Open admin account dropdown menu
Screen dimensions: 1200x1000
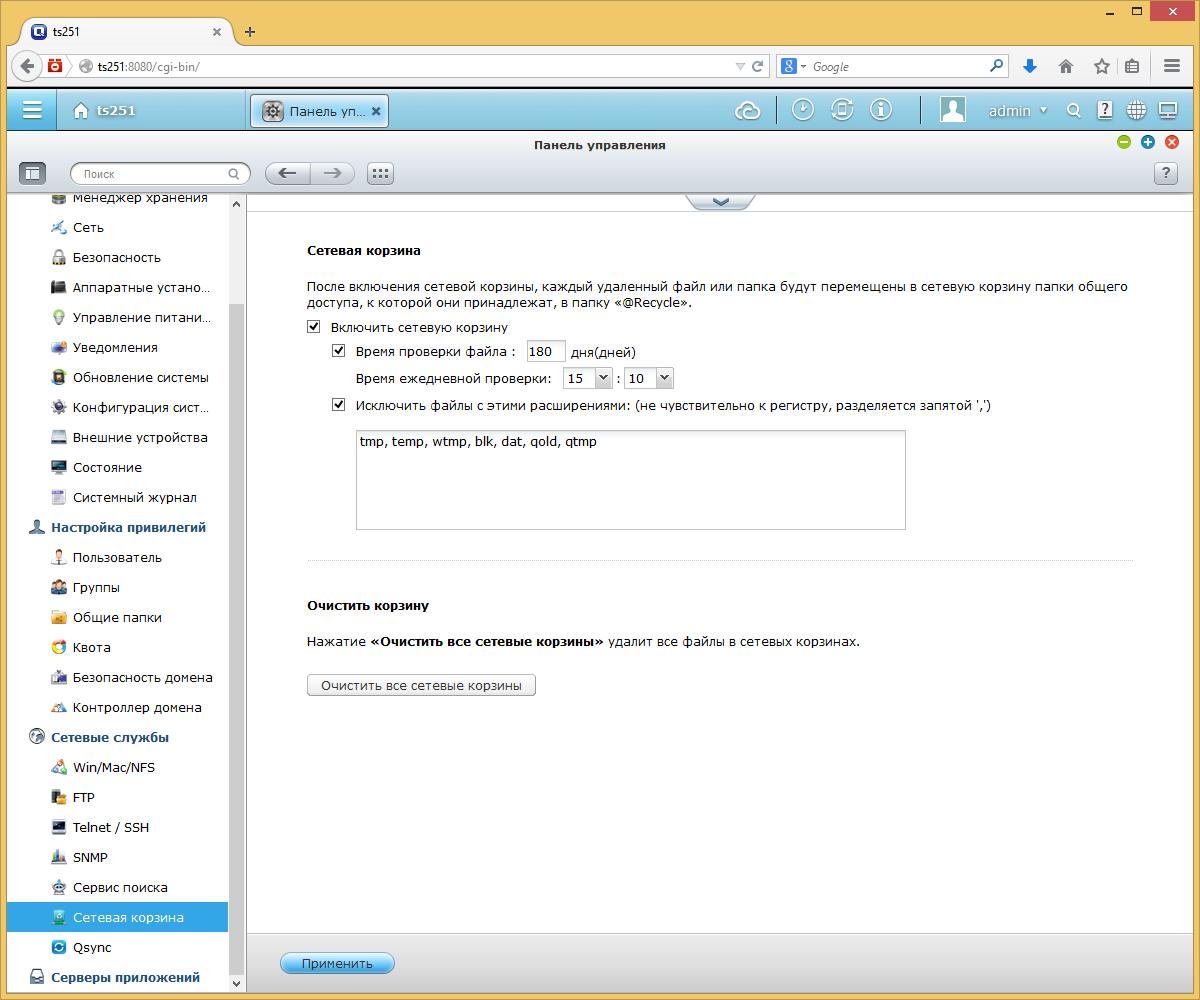[x=1018, y=111]
